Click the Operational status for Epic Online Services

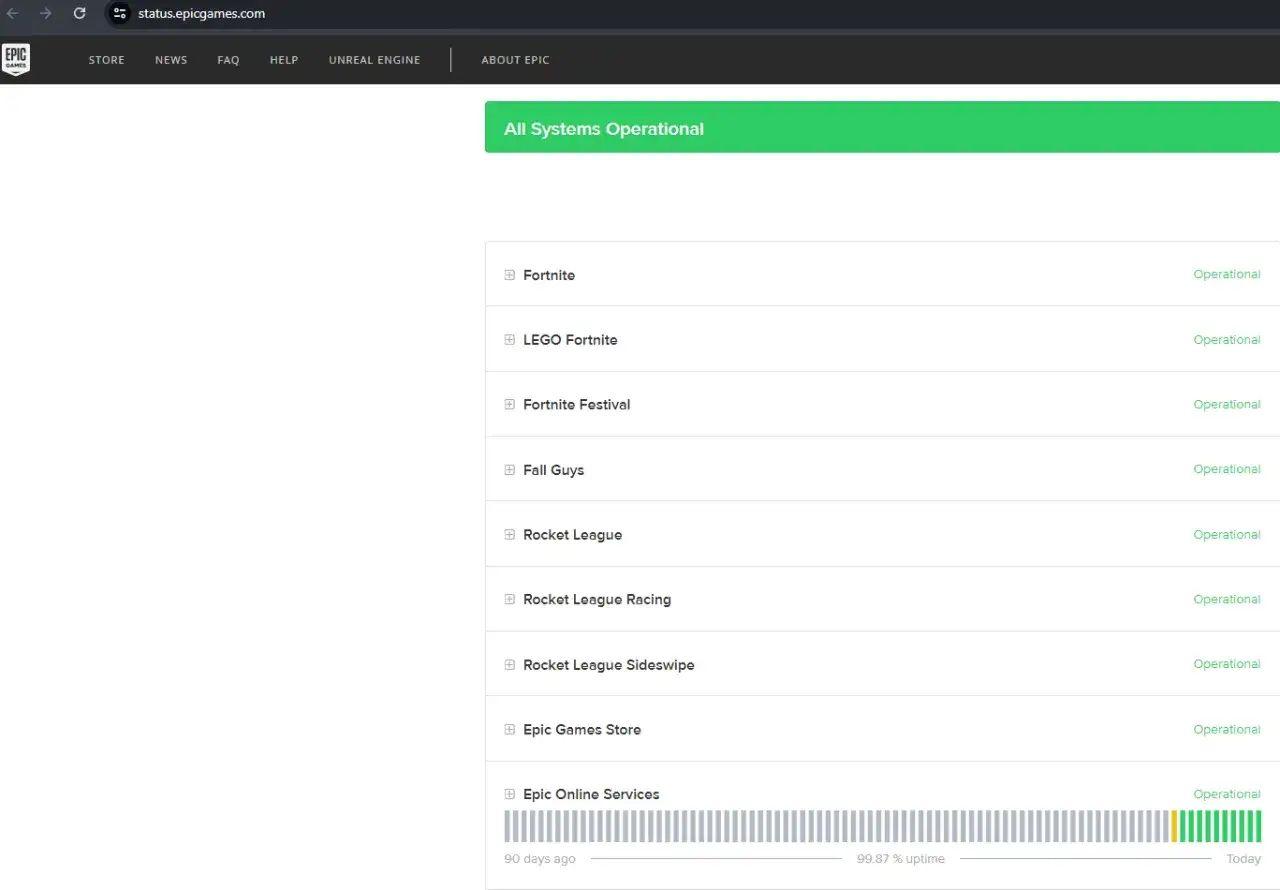point(1227,794)
